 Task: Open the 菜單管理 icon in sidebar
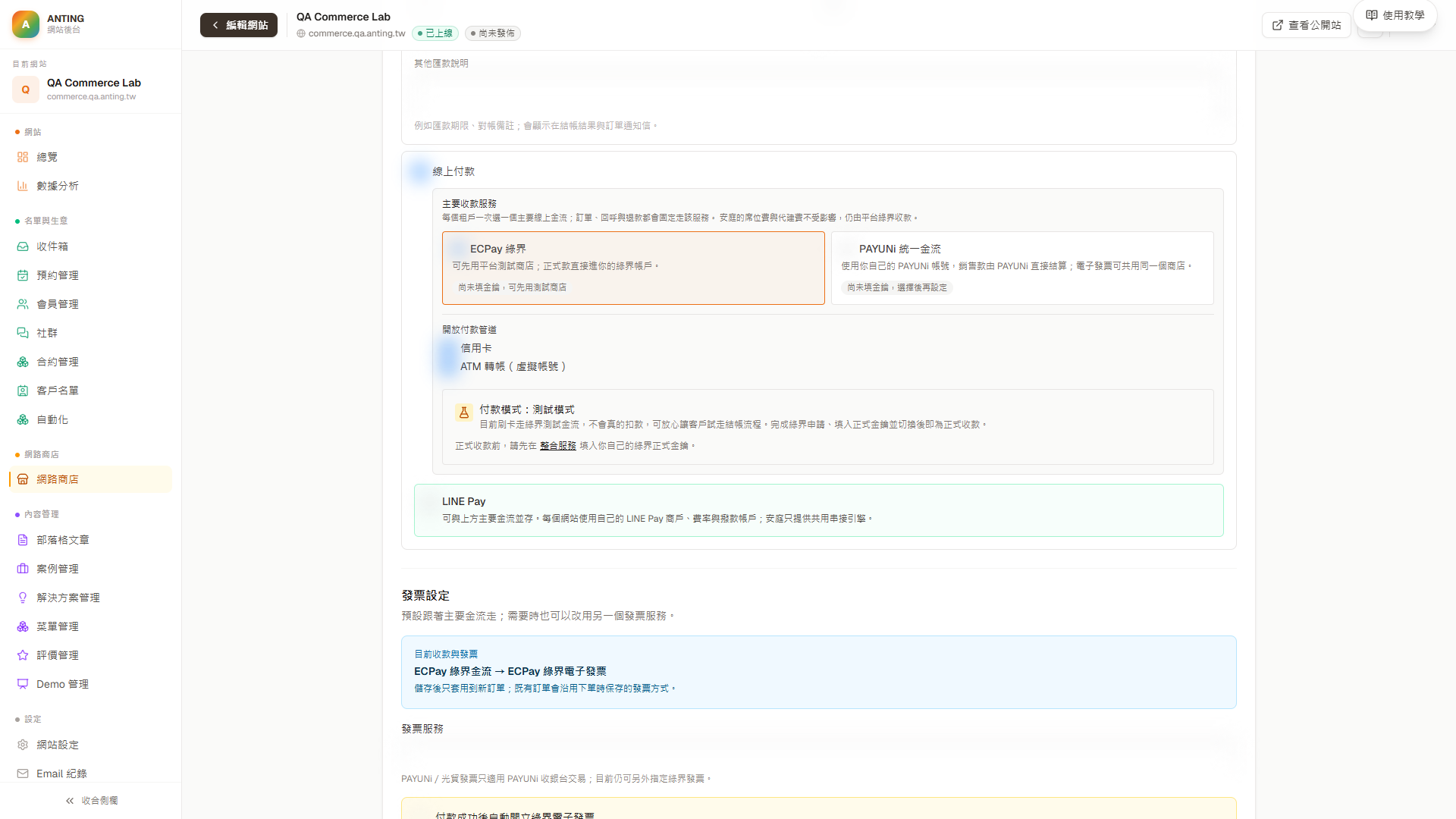point(23,626)
